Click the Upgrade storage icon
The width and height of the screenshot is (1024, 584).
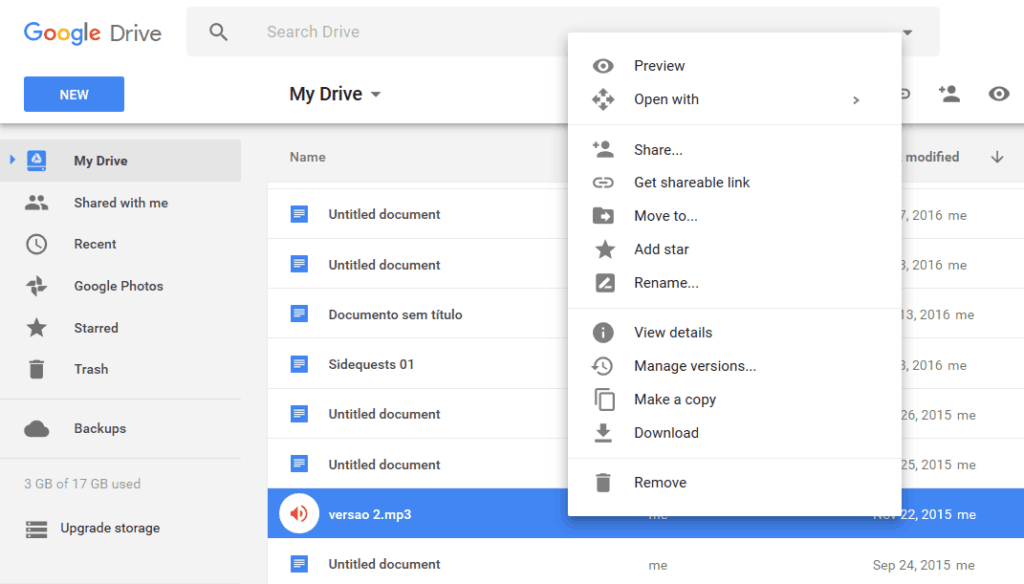click(x=38, y=528)
